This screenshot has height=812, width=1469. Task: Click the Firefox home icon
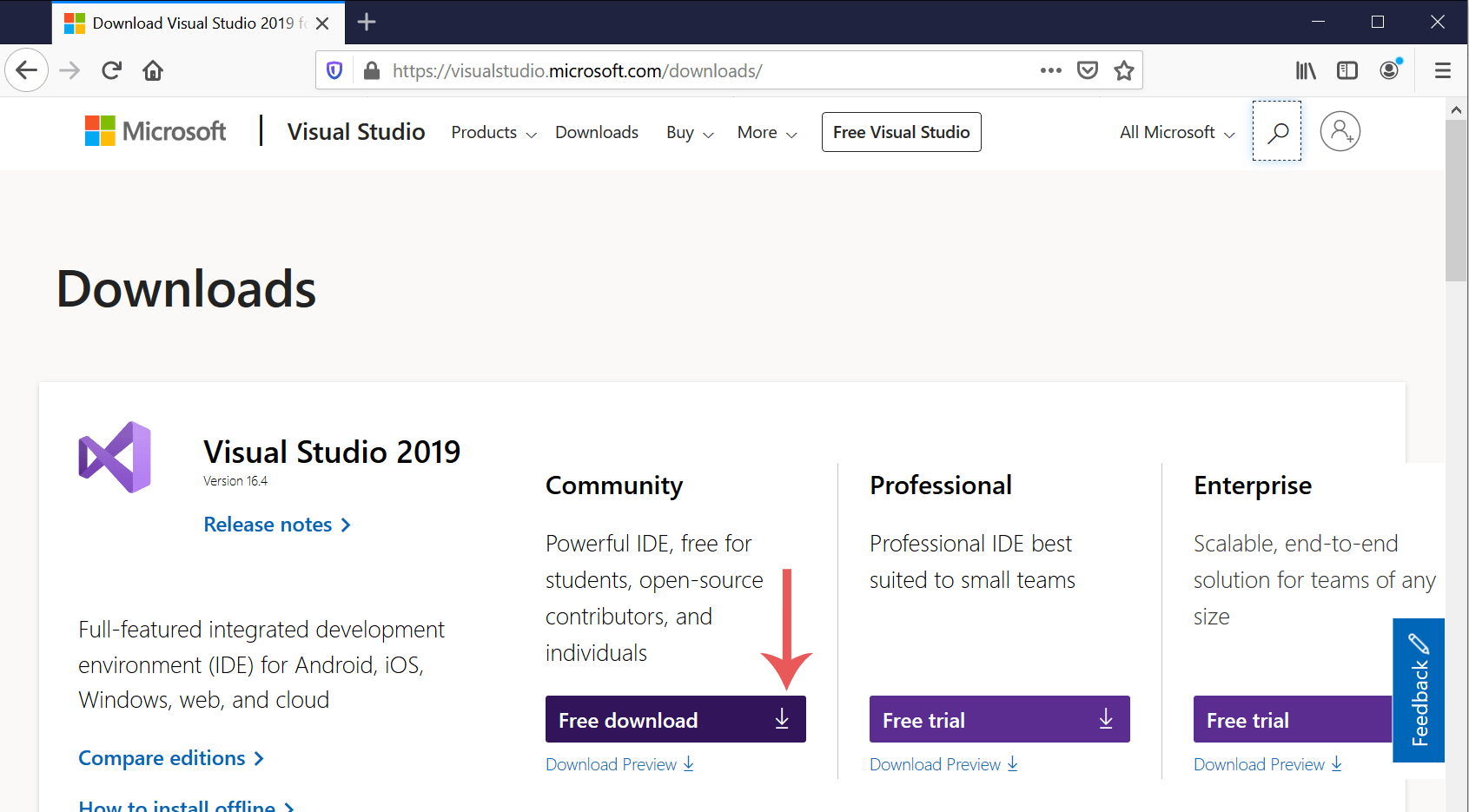point(153,70)
